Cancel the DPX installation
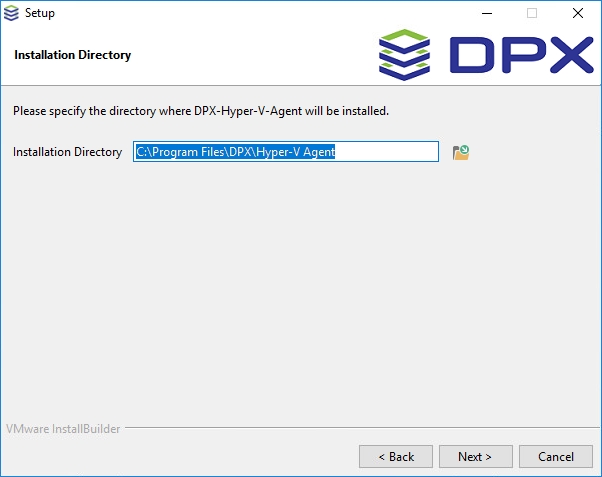Screen dimensions: 602x477 click(x=556, y=456)
